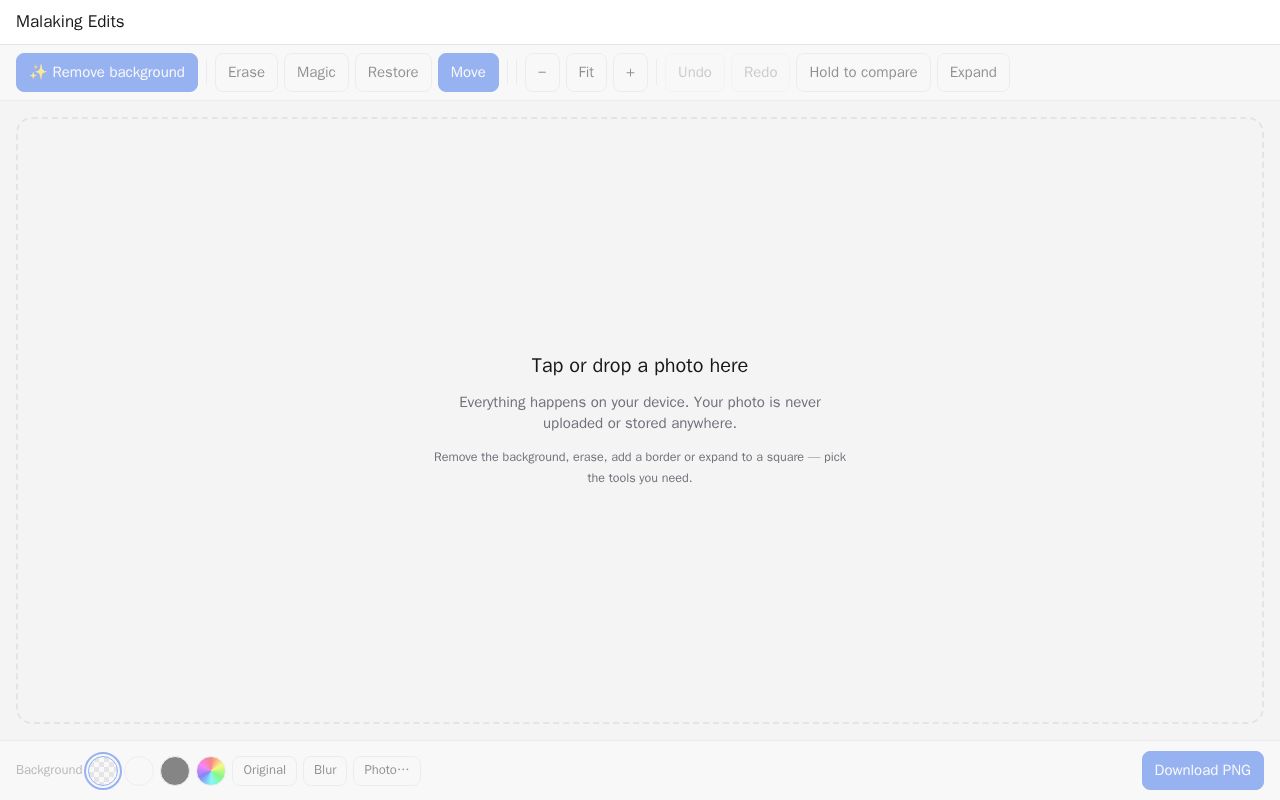
Task: Switch to the Restore tool
Action: pyautogui.click(x=393, y=72)
